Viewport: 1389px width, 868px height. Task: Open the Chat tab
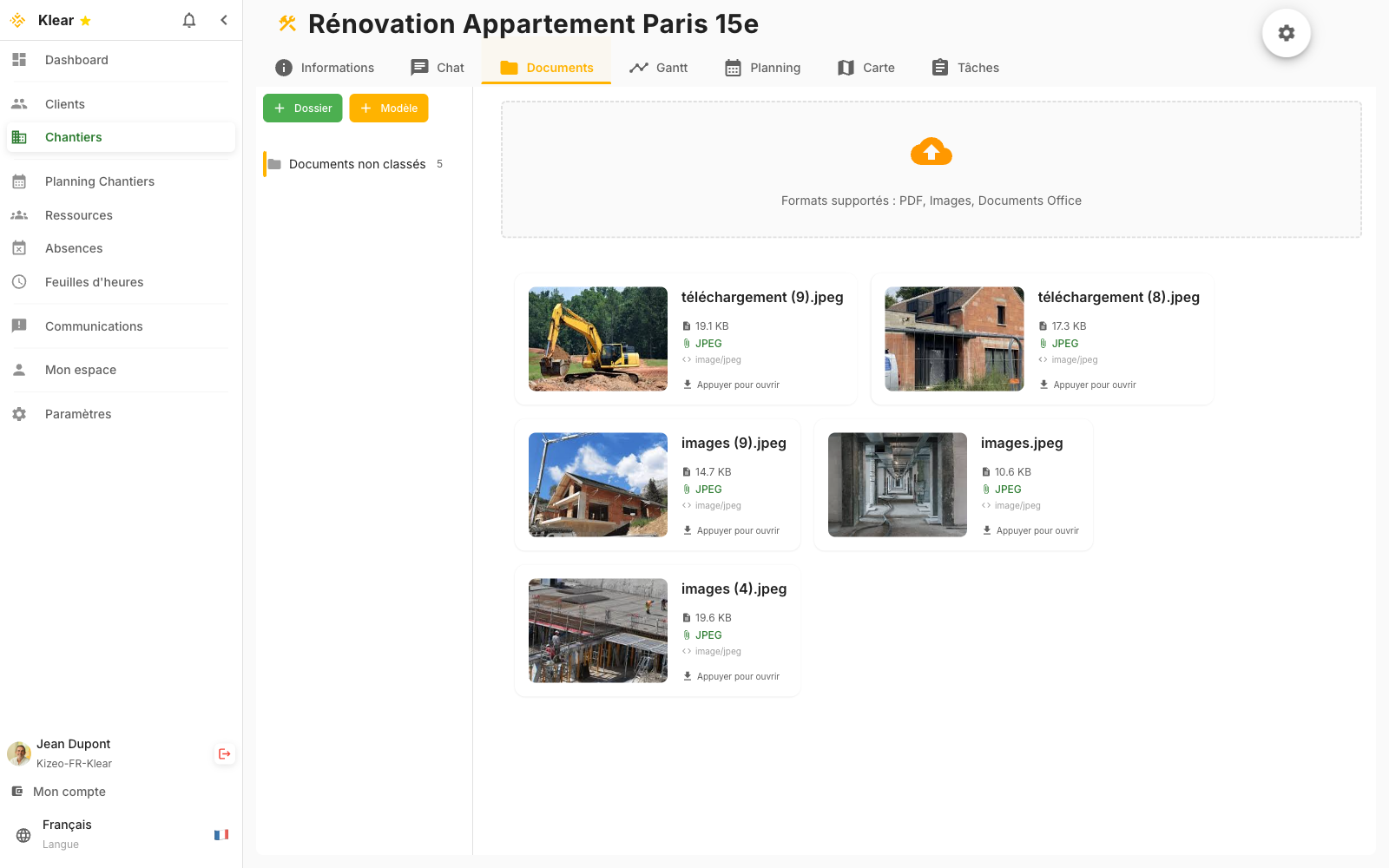coord(438,68)
